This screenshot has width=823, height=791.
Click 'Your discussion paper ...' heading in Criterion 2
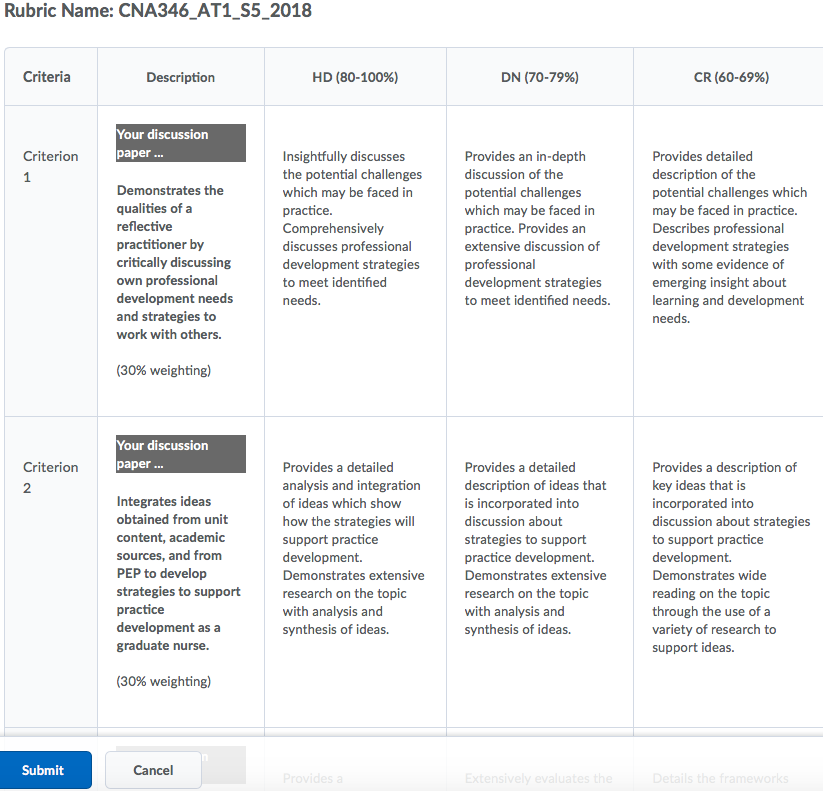click(181, 454)
